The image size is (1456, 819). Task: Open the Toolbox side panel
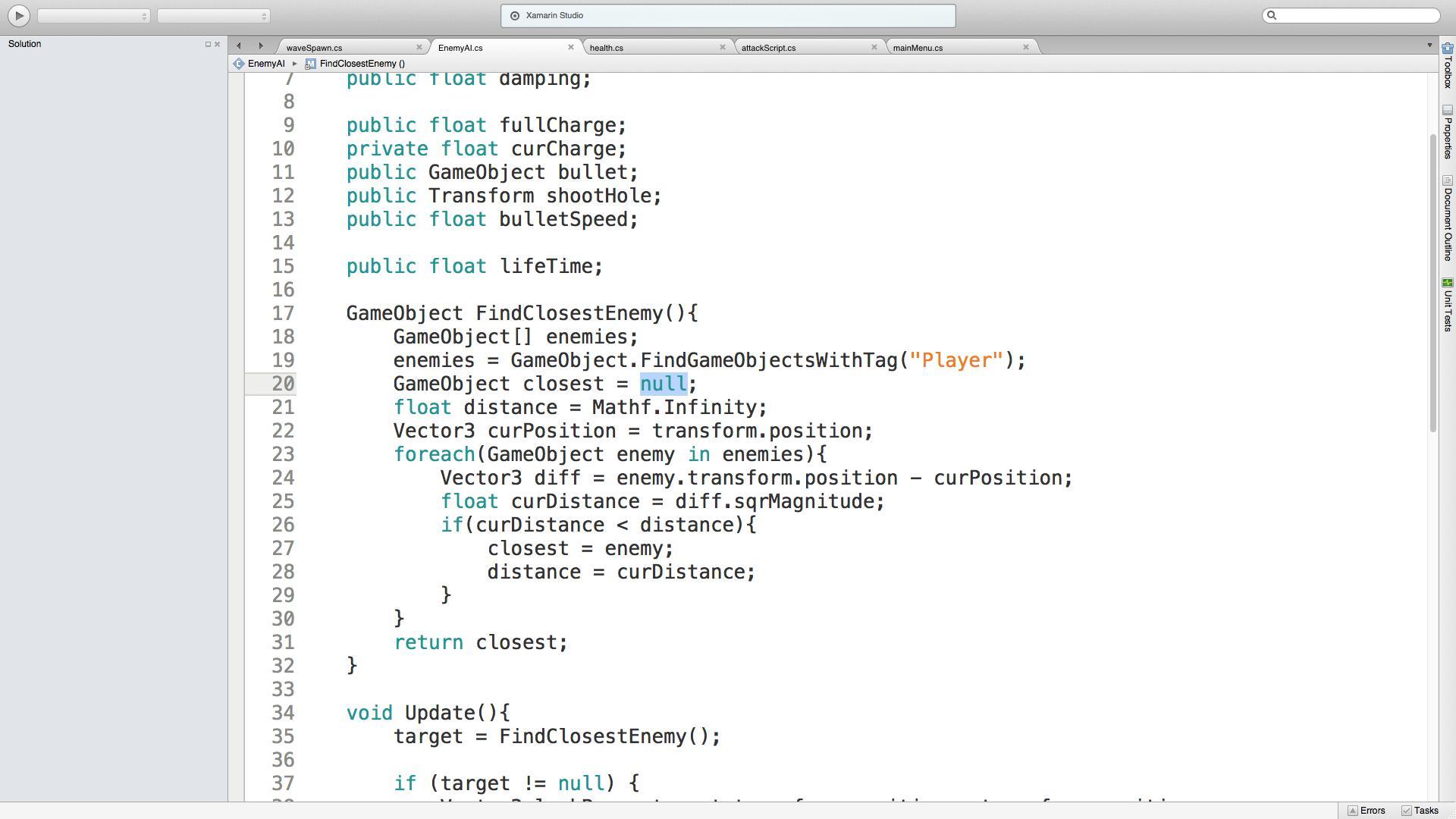1447,66
